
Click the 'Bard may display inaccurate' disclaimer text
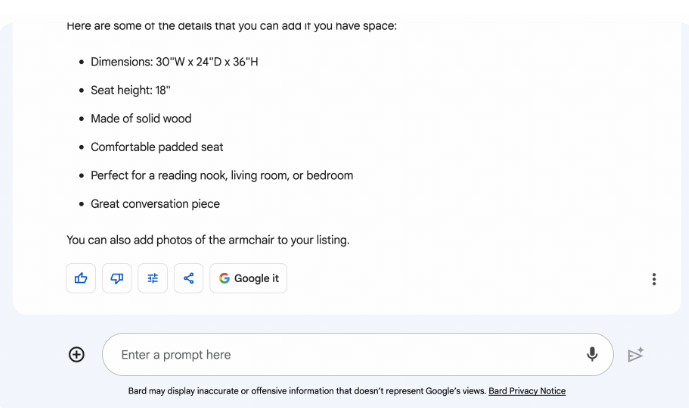[306, 391]
